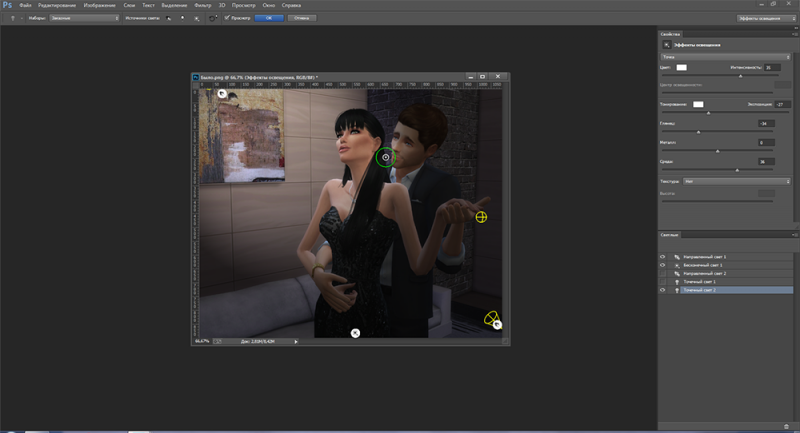Hide Направленный свет 1 with eye icon
Image resolution: width=800 pixels, height=433 pixels.
[662, 257]
